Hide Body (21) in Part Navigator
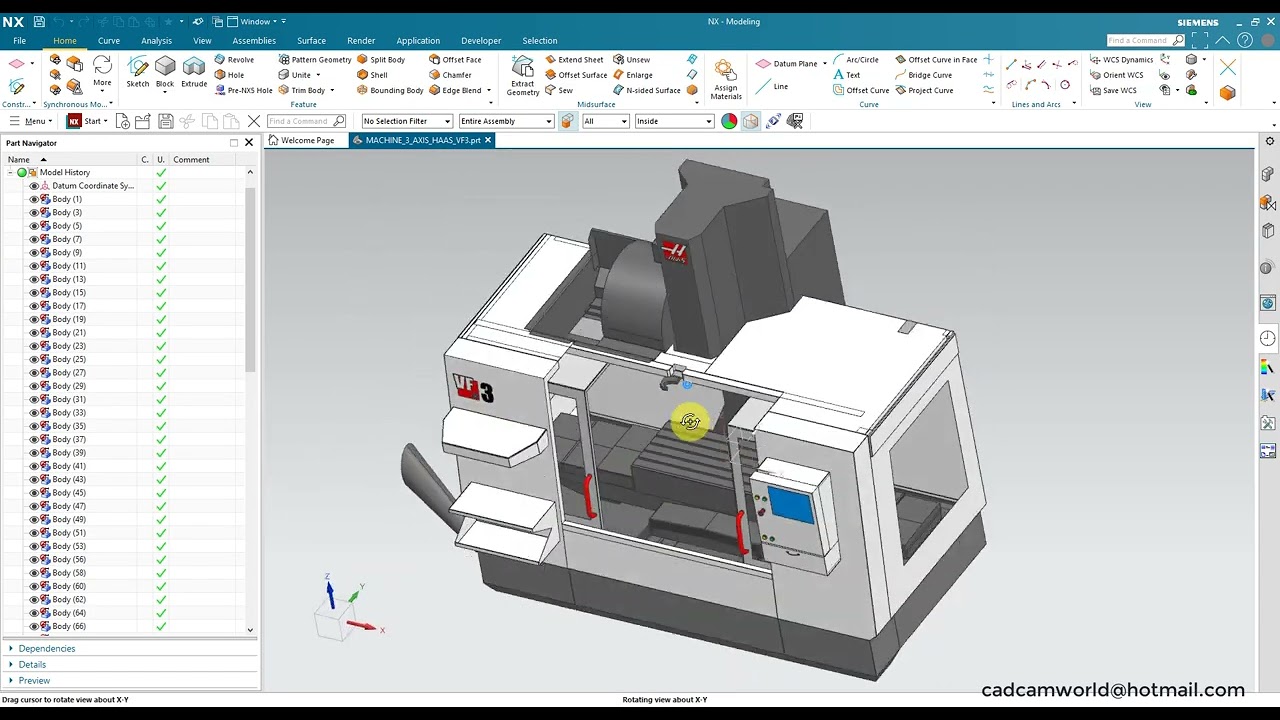 (x=34, y=332)
